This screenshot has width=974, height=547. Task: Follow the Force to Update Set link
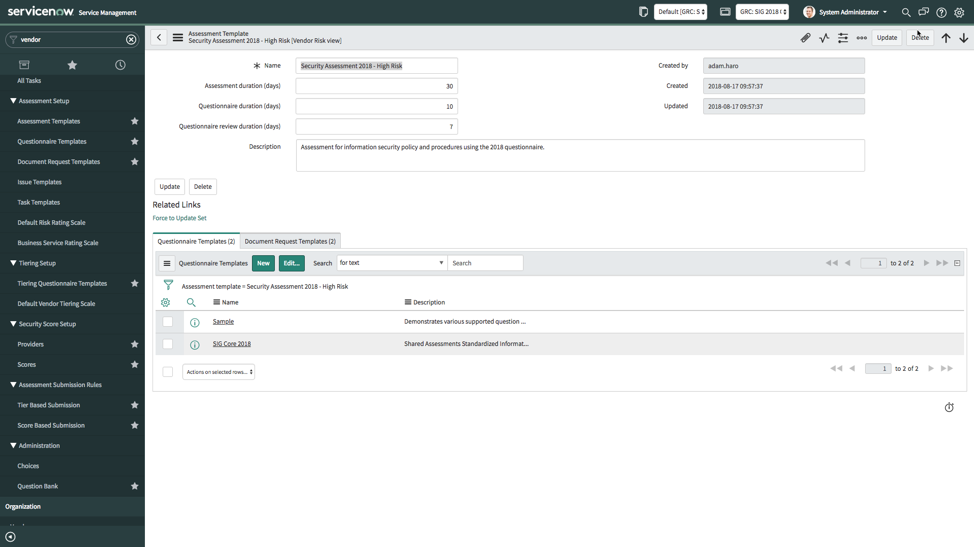click(180, 218)
